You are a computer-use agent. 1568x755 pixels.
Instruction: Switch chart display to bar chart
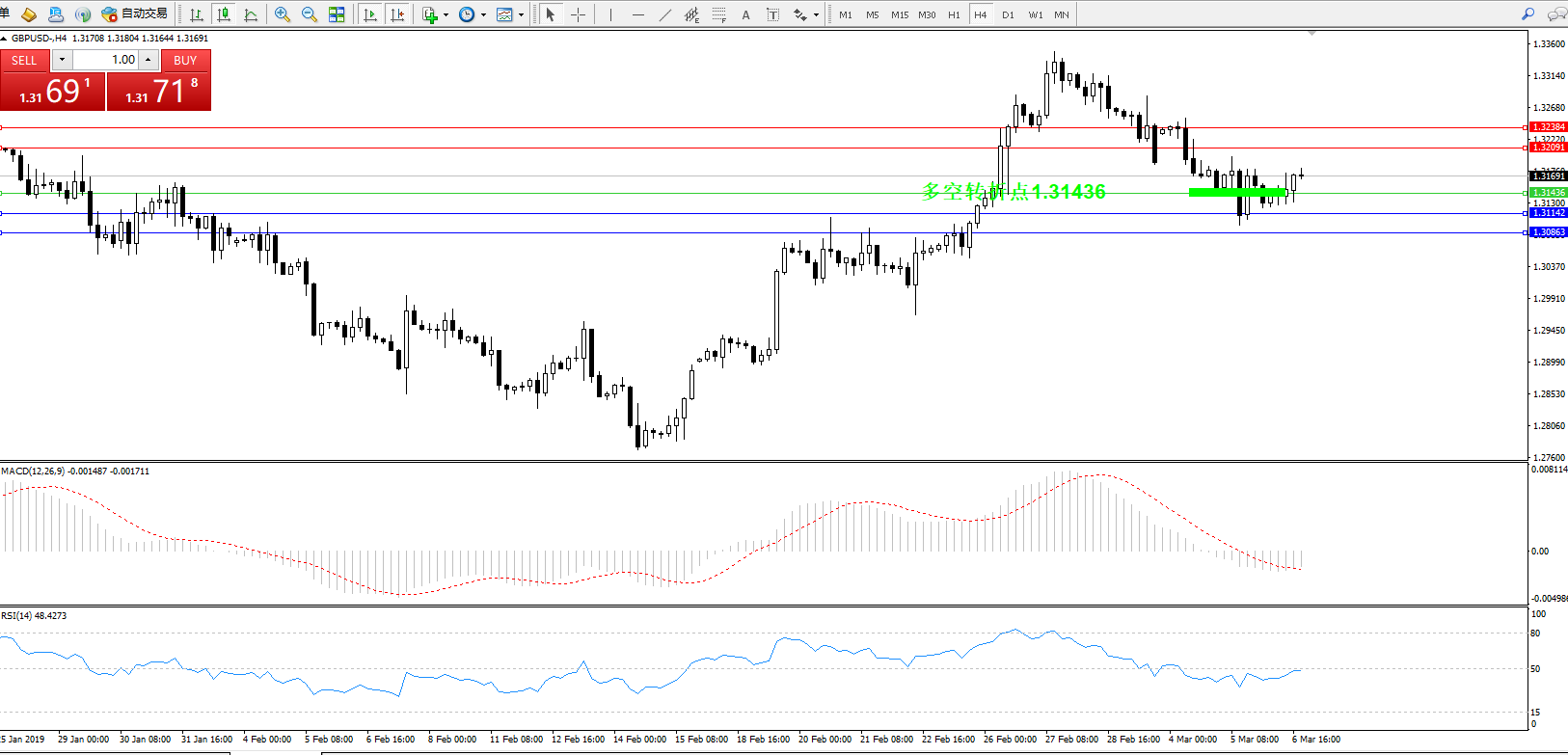(197, 14)
